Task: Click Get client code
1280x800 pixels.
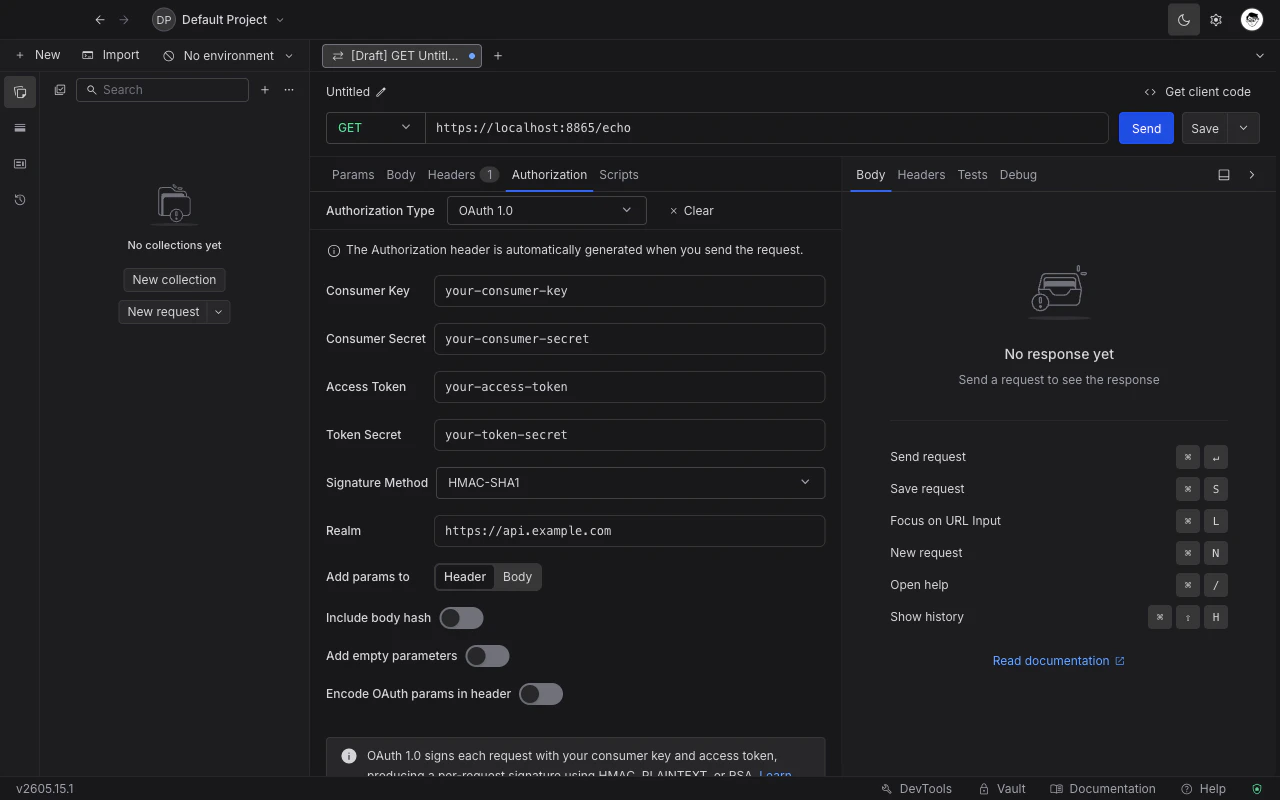Action: [1197, 92]
